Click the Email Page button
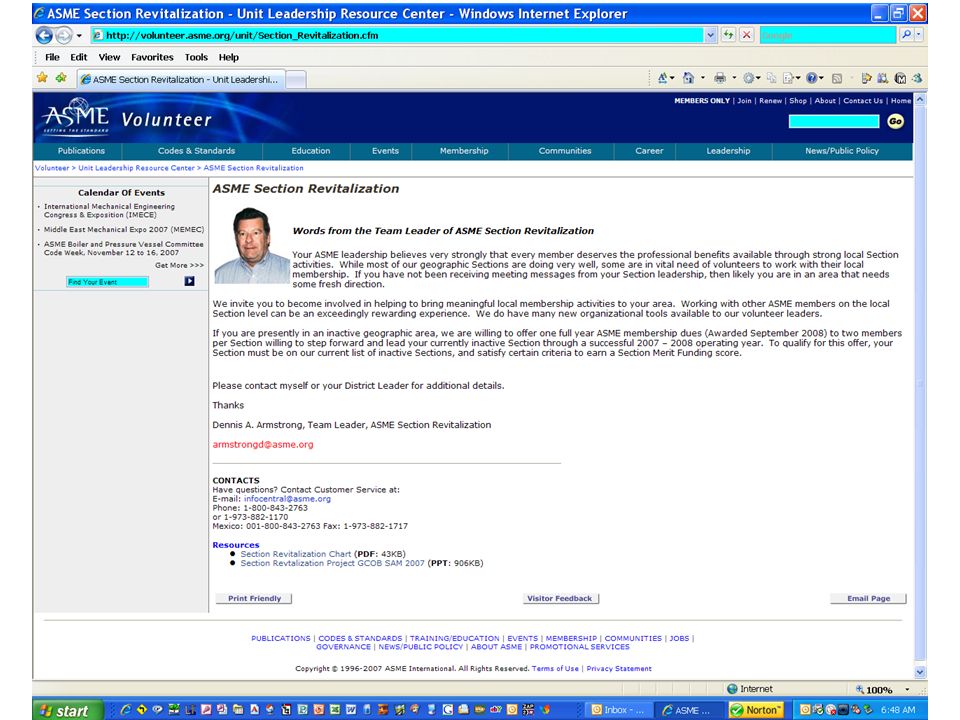Image resolution: width=960 pixels, height=720 pixels. [x=868, y=598]
